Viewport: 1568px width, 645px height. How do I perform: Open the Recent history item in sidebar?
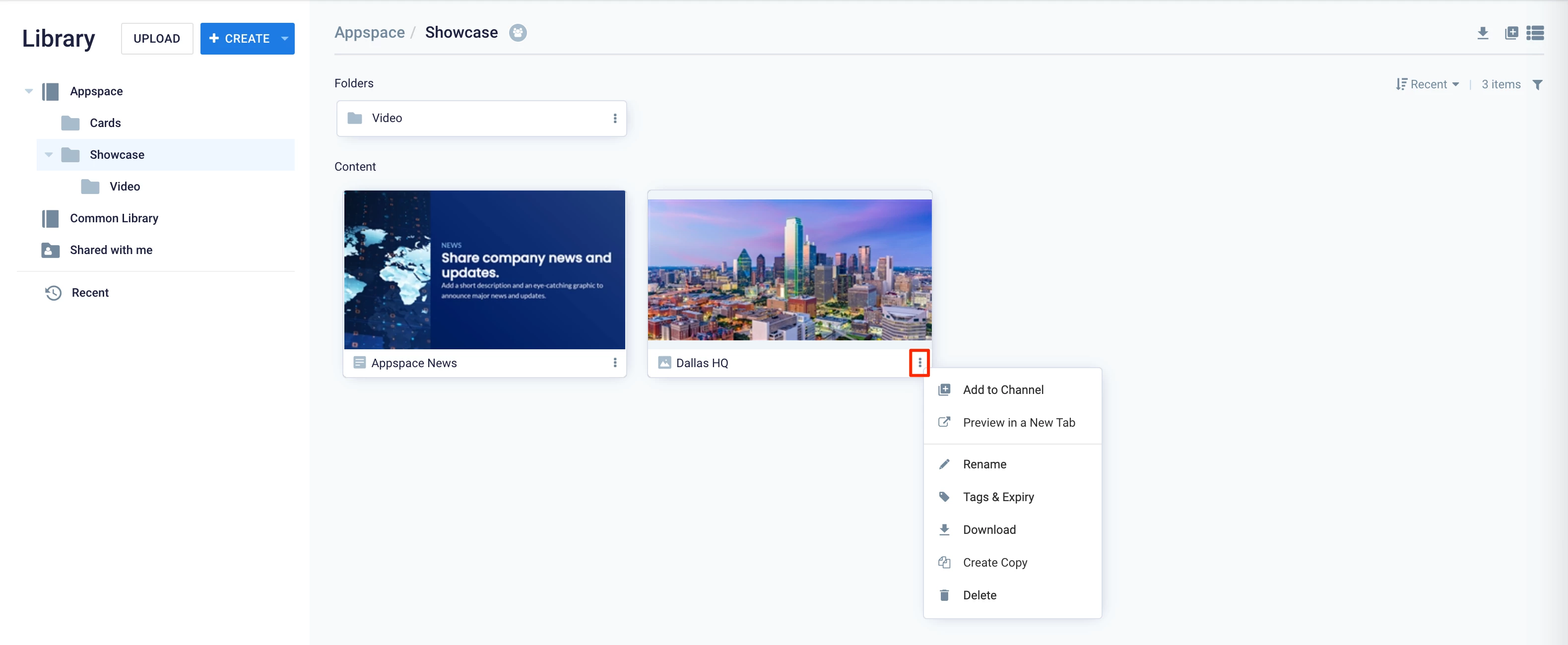point(90,293)
